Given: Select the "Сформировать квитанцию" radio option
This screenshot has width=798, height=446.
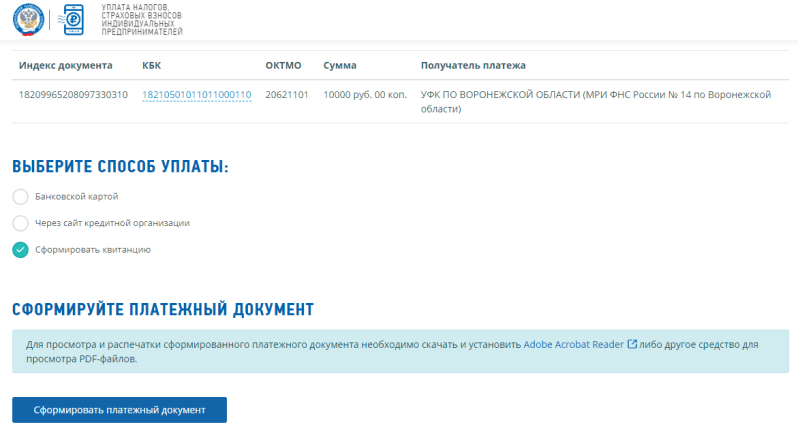Looking at the screenshot, I should (20, 250).
